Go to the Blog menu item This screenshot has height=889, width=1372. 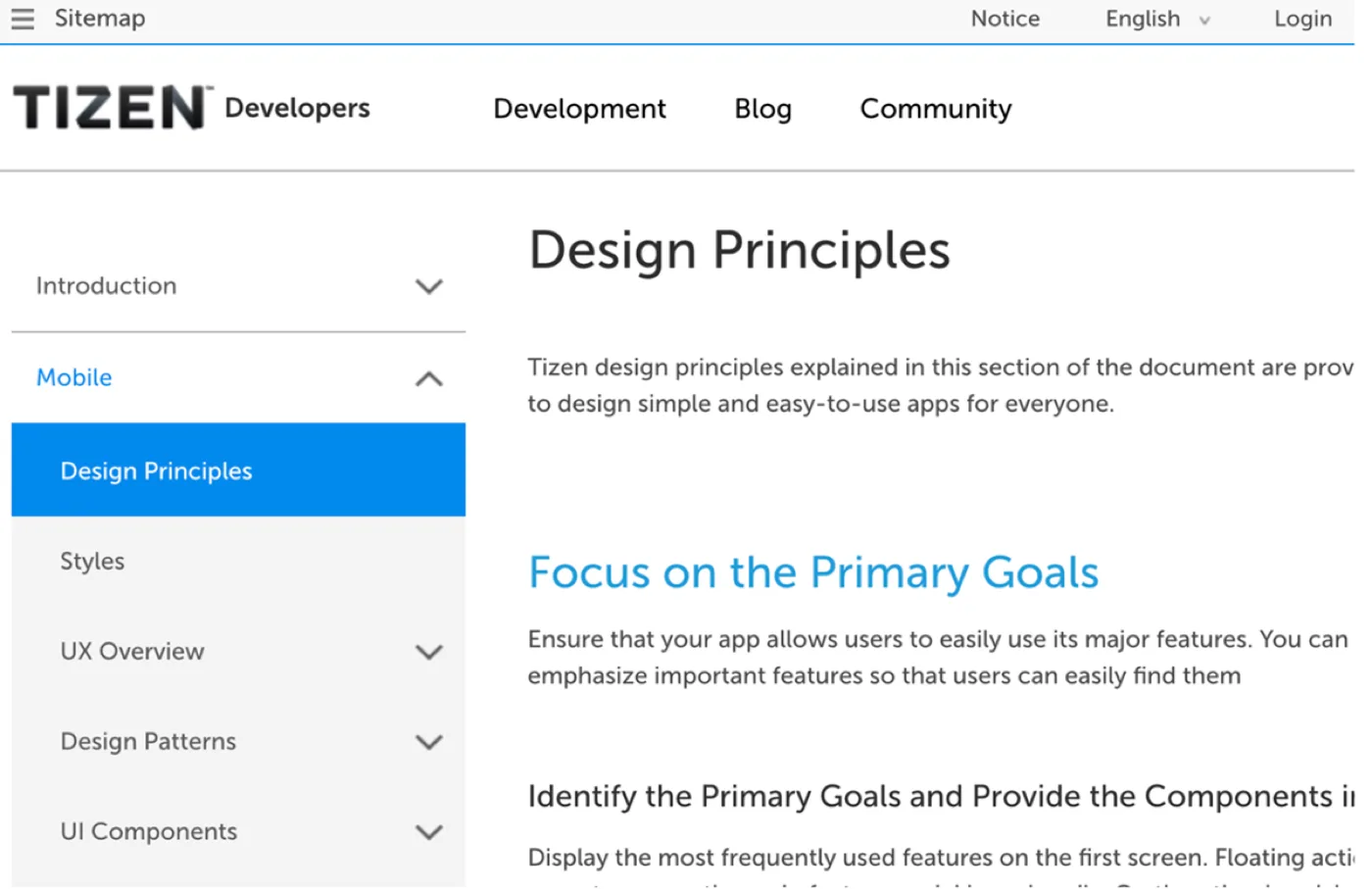(762, 108)
